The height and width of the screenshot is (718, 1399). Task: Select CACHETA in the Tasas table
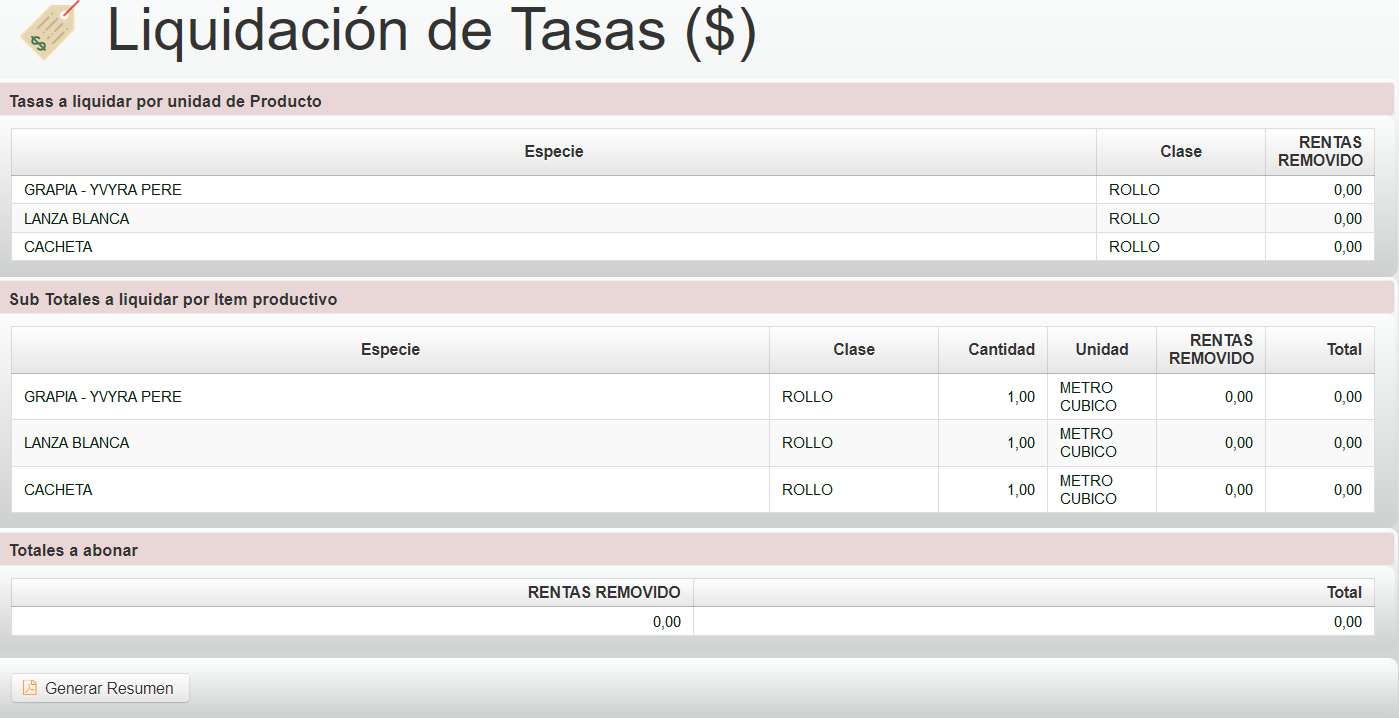[x=58, y=247]
